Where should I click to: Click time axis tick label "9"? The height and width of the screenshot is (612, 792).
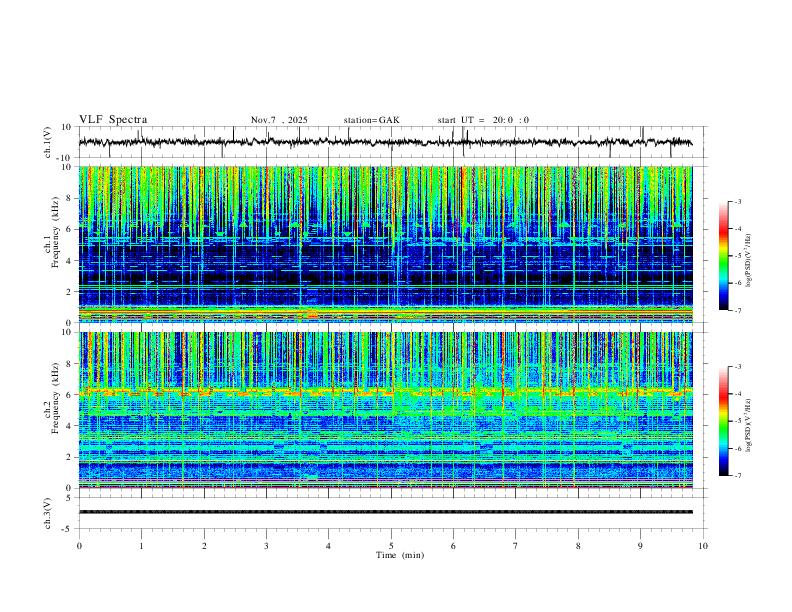(640, 546)
